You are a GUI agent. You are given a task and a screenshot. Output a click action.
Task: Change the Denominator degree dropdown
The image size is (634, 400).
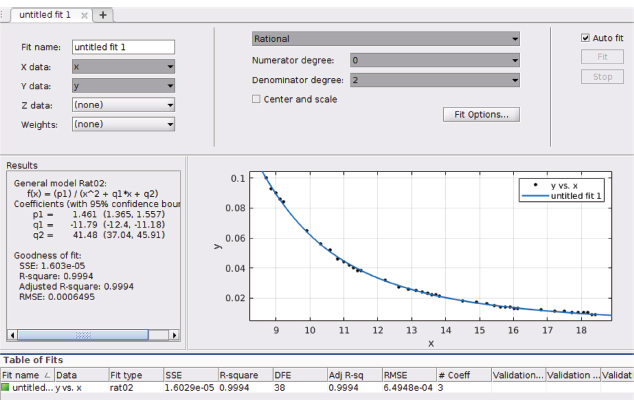click(434, 80)
